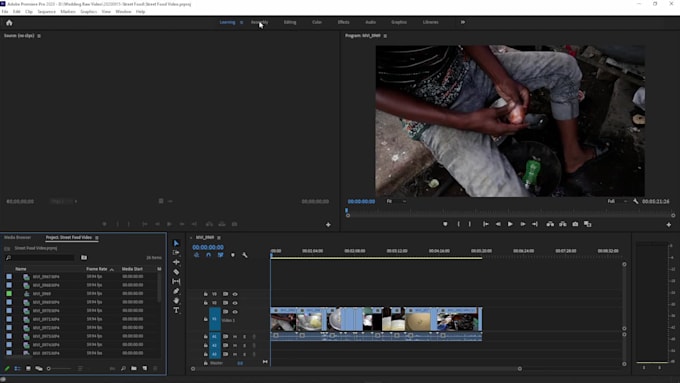
Task: Select the Razor tool
Action: coord(176,272)
